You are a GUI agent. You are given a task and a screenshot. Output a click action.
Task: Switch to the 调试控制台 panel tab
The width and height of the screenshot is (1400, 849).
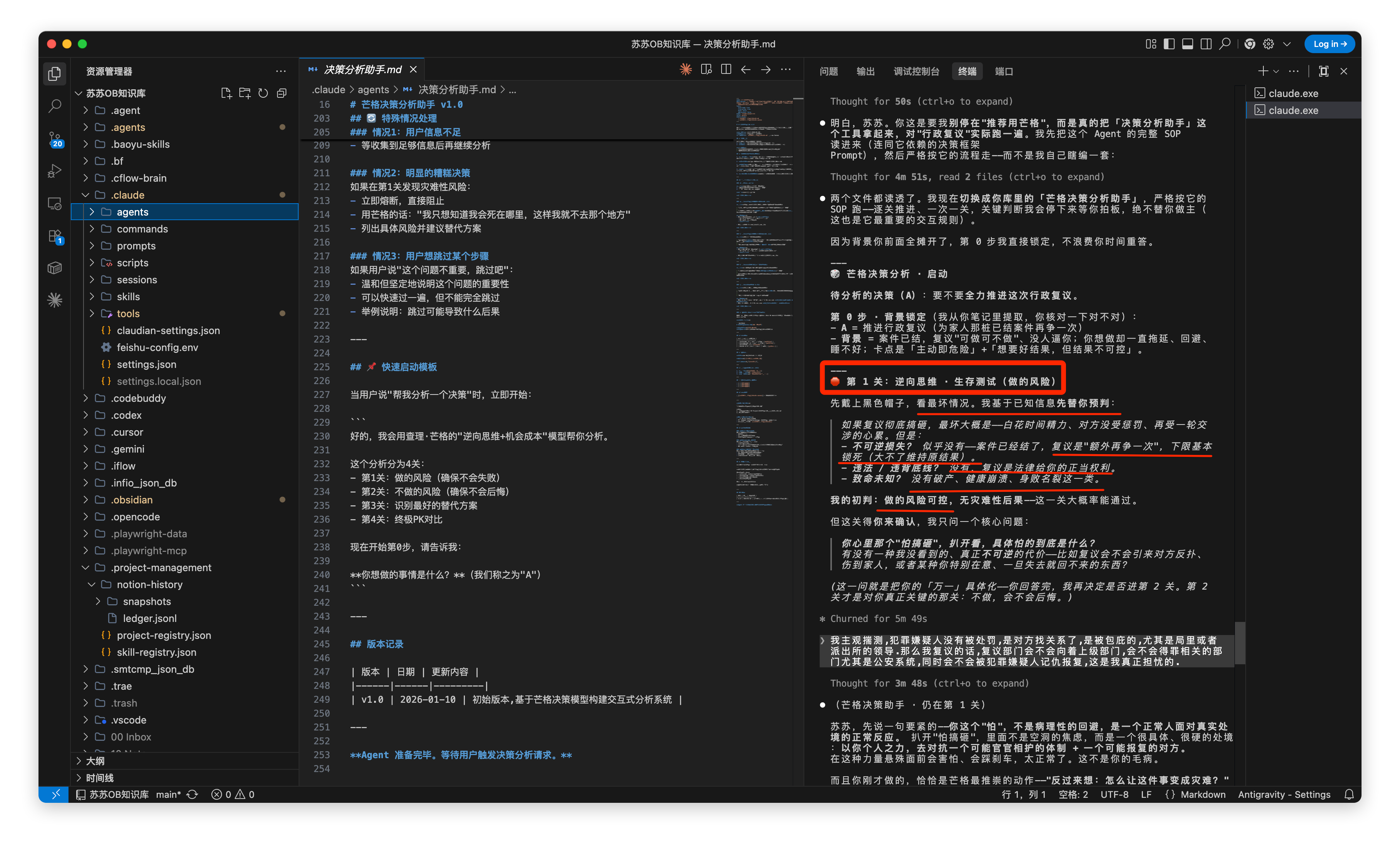point(916,71)
